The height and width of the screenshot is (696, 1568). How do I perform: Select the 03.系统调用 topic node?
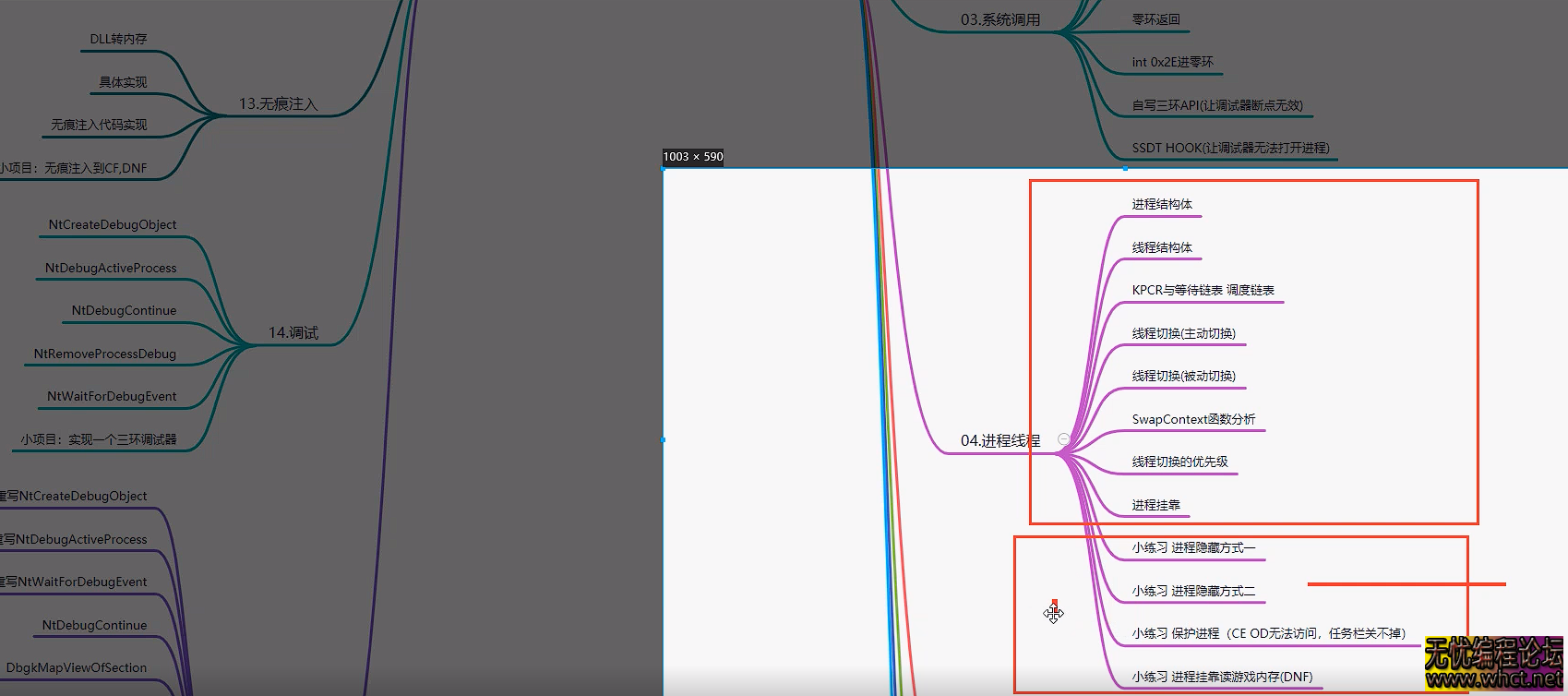coord(999,19)
